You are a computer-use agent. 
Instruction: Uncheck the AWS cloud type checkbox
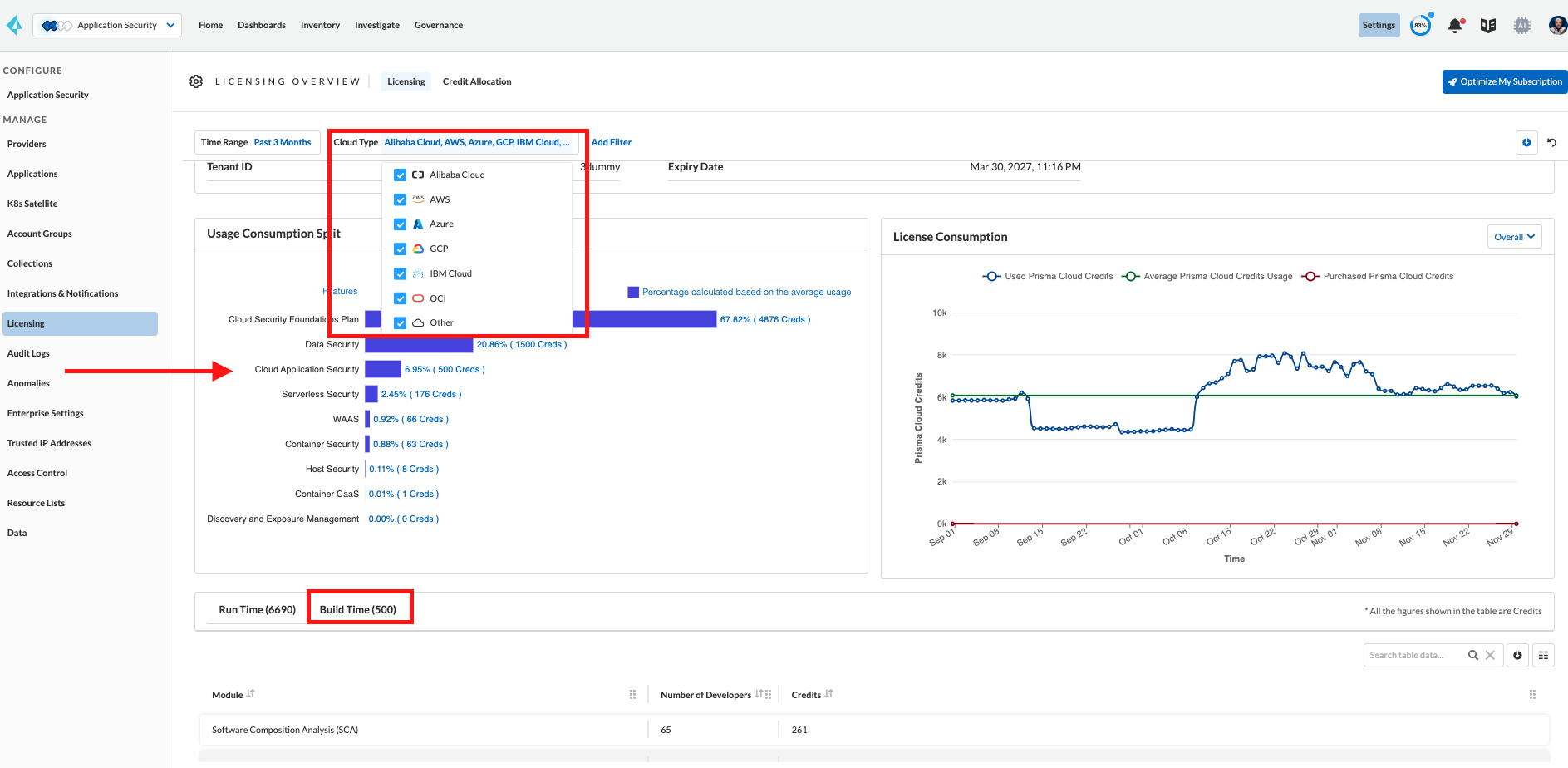(x=401, y=200)
